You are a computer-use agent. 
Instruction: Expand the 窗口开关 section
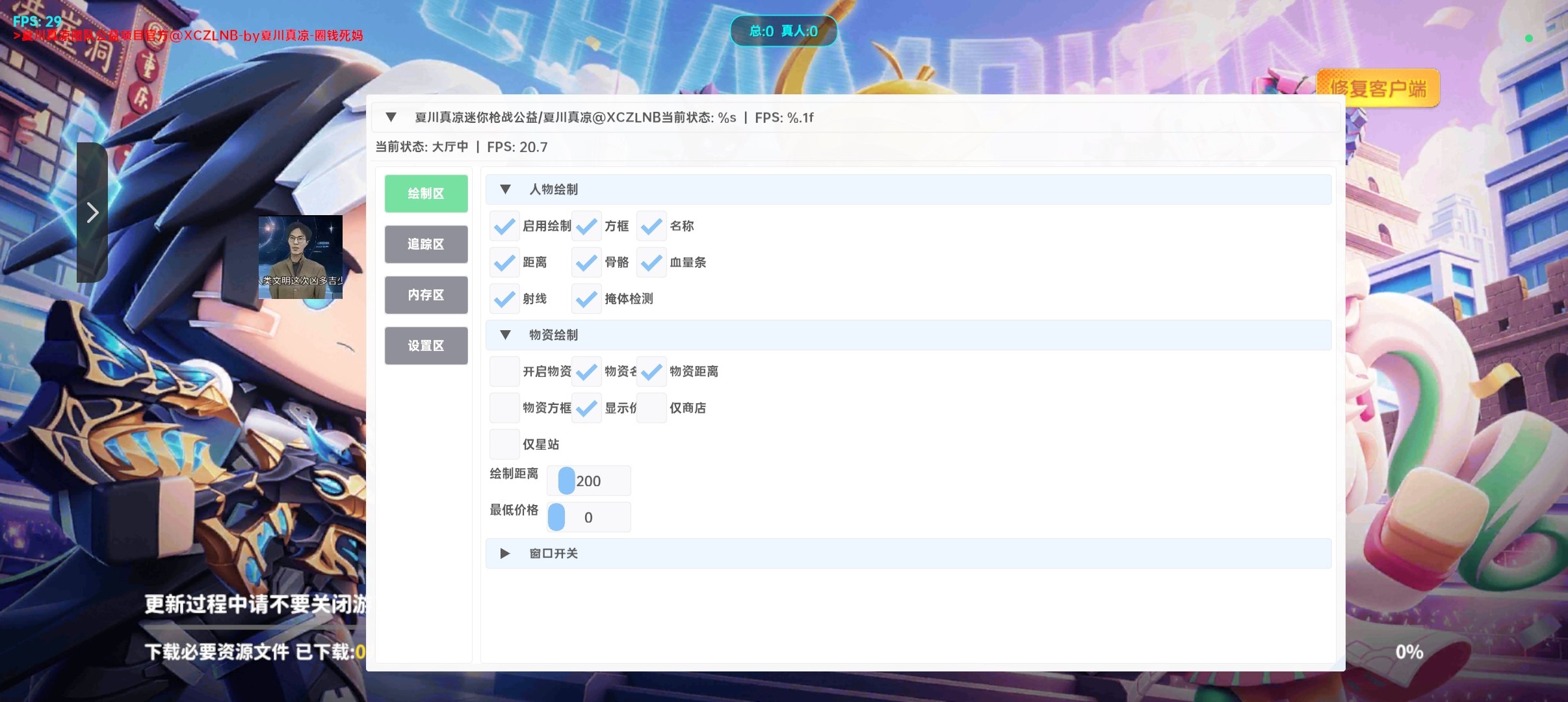(505, 553)
